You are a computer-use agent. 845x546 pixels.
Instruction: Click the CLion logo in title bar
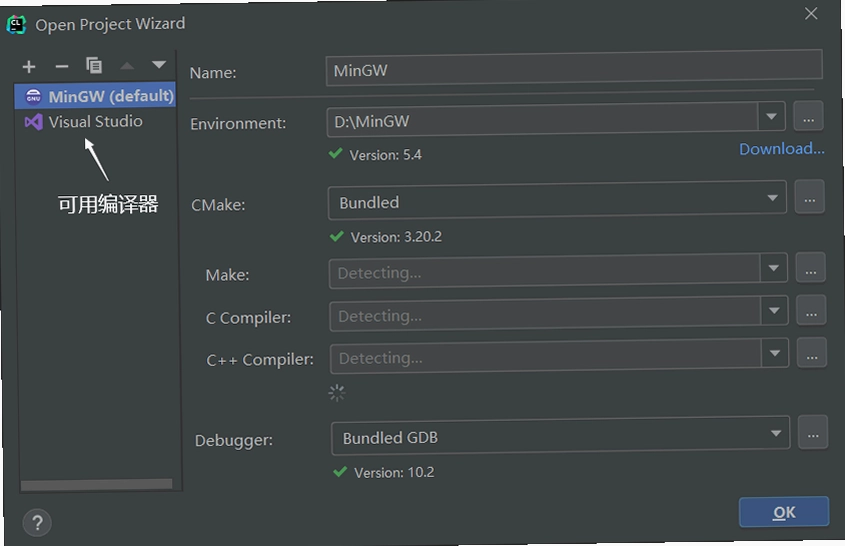(x=16, y=25)
